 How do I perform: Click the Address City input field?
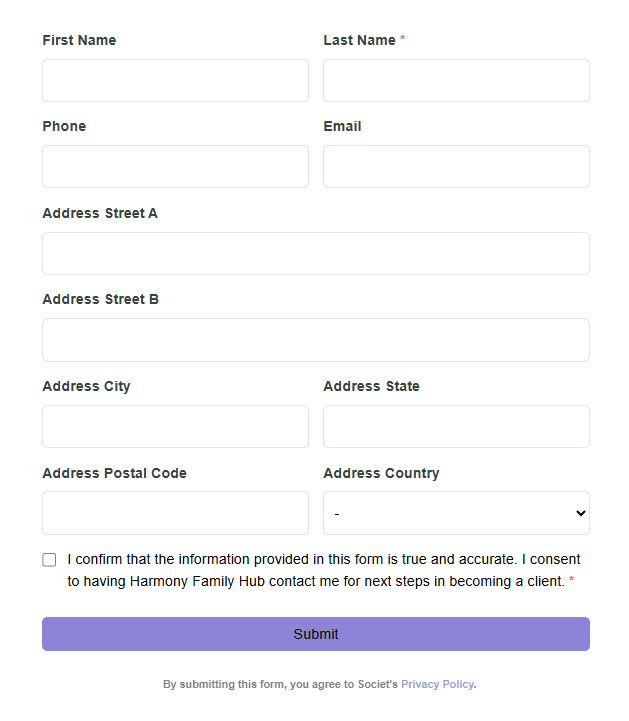point(175,426)
